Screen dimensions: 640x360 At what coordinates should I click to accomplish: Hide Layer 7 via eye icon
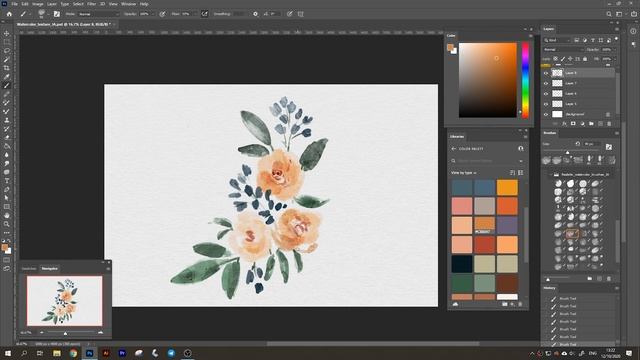546,83
